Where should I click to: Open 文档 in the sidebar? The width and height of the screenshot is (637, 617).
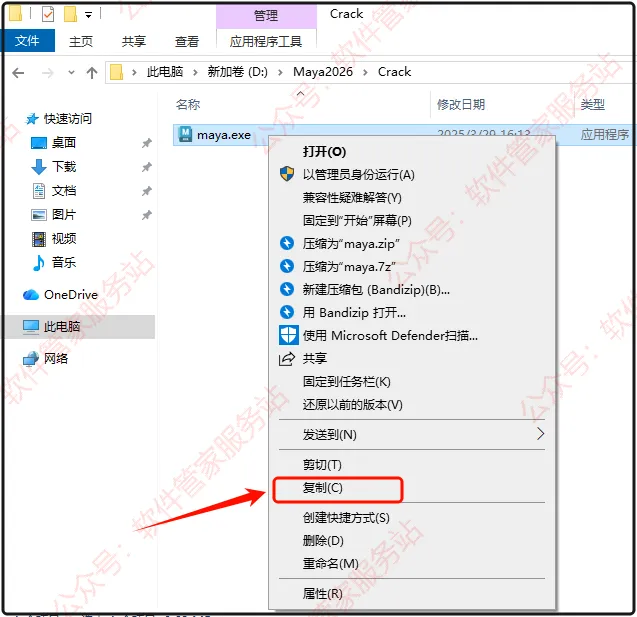pyautogui.click(x=63, y=191)
